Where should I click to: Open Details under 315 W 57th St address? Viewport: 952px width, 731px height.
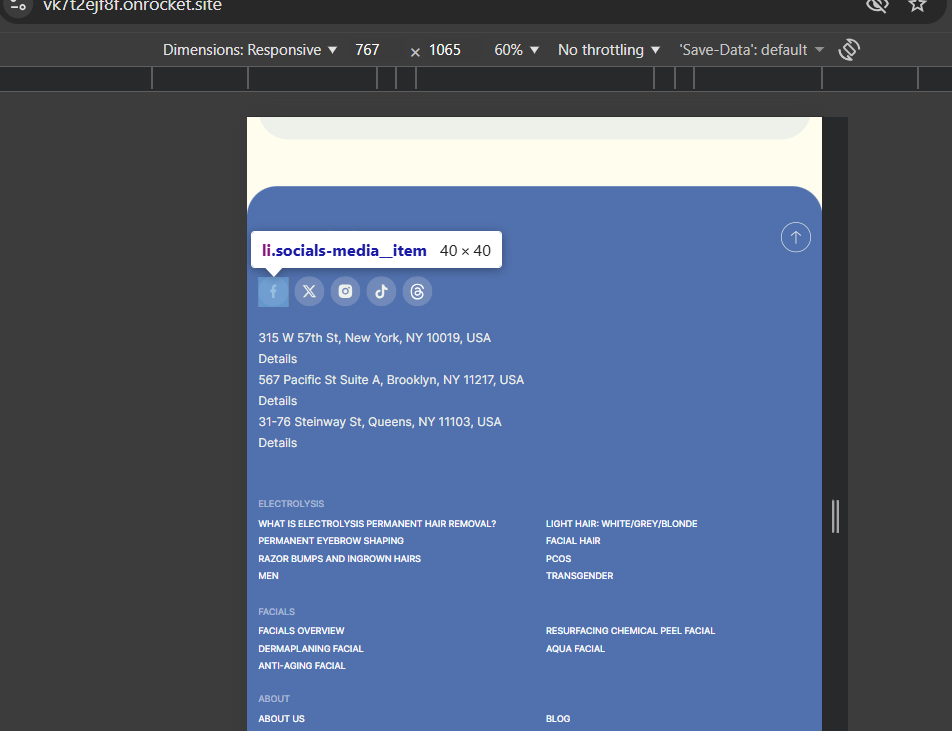tap(277, 359)
